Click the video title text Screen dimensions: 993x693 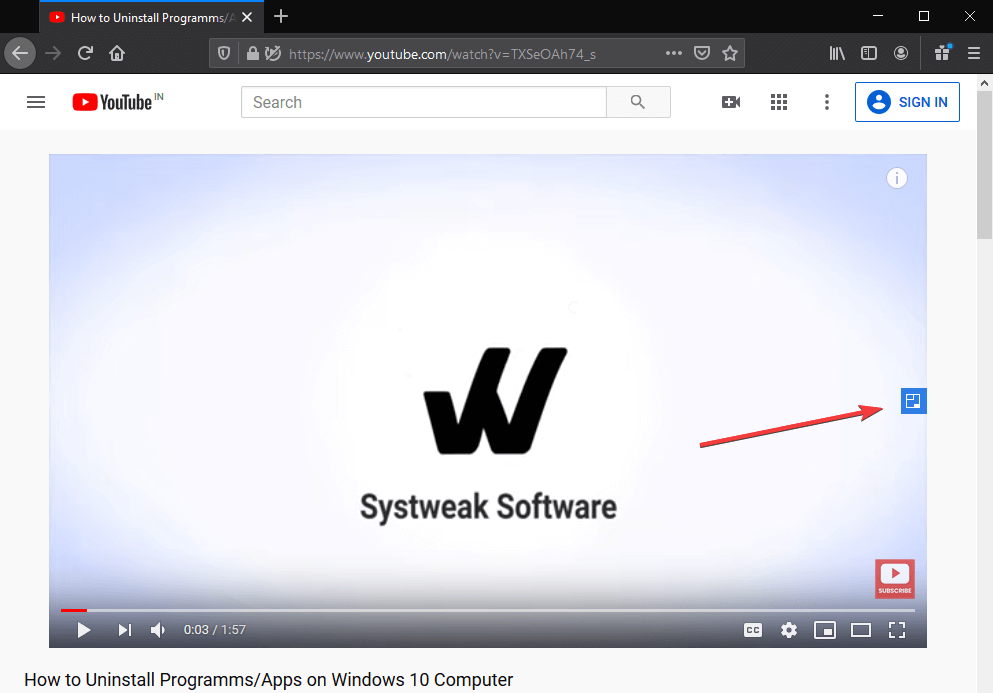pyautogui.click(x=269, y=680)
